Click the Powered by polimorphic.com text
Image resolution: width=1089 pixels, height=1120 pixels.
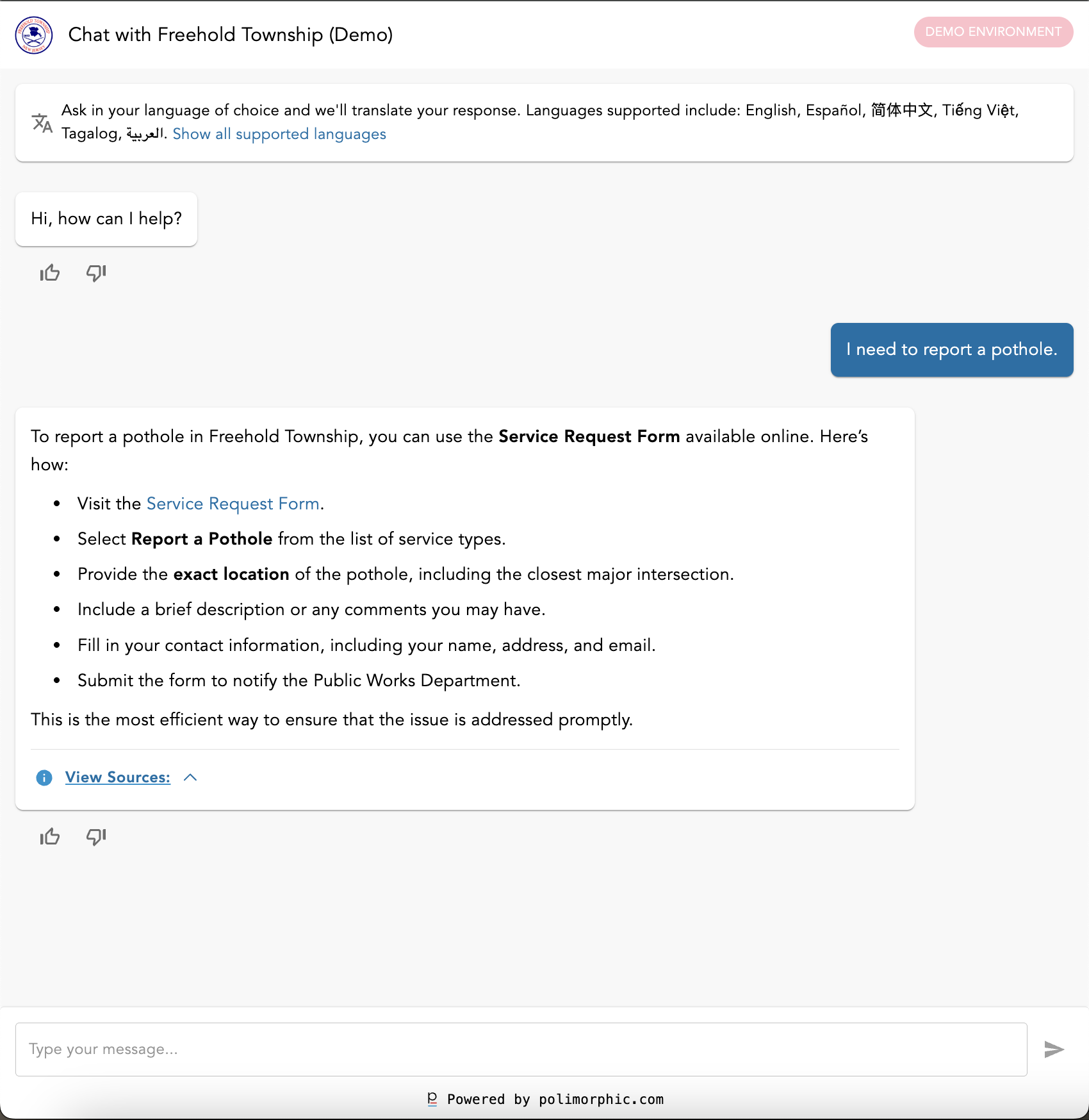coord(555,1099)
